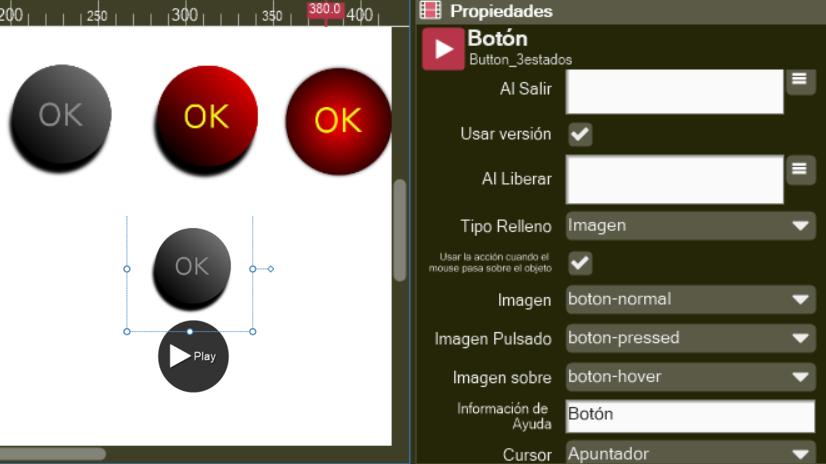Toggle the Usar versión checkbox

(580, 134)
